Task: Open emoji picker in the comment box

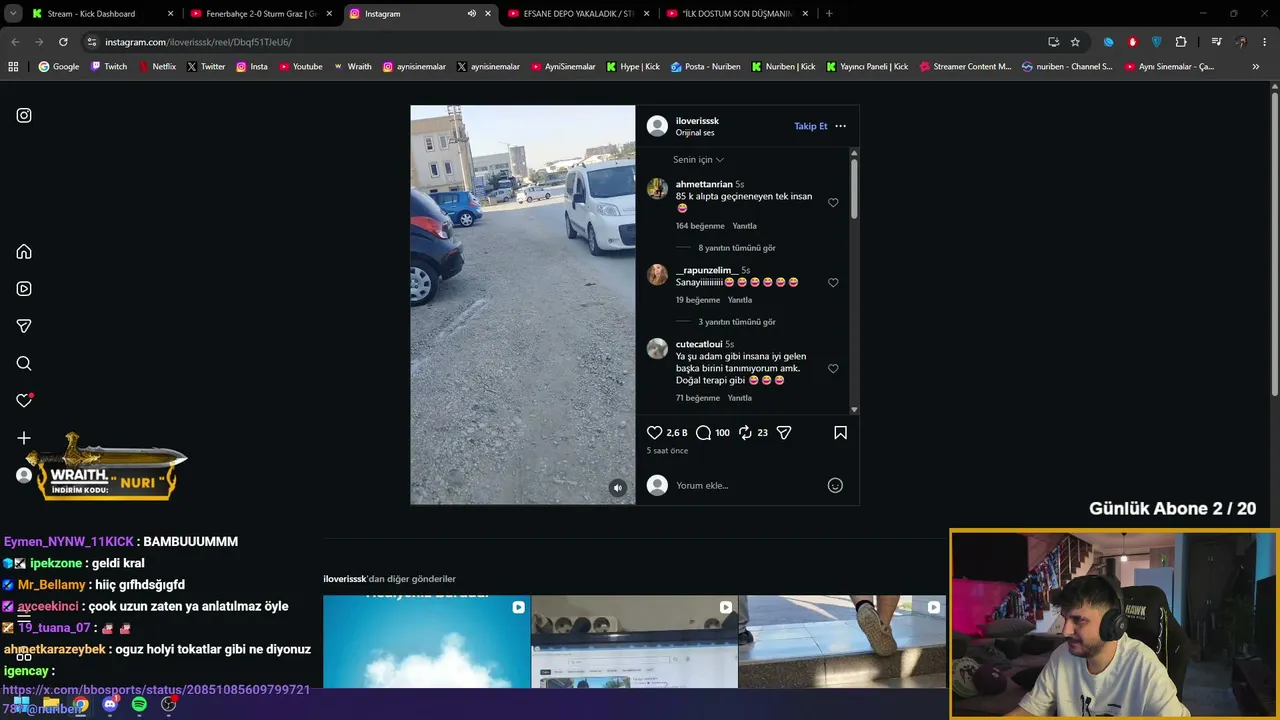Action: click(x=835, y=485)
